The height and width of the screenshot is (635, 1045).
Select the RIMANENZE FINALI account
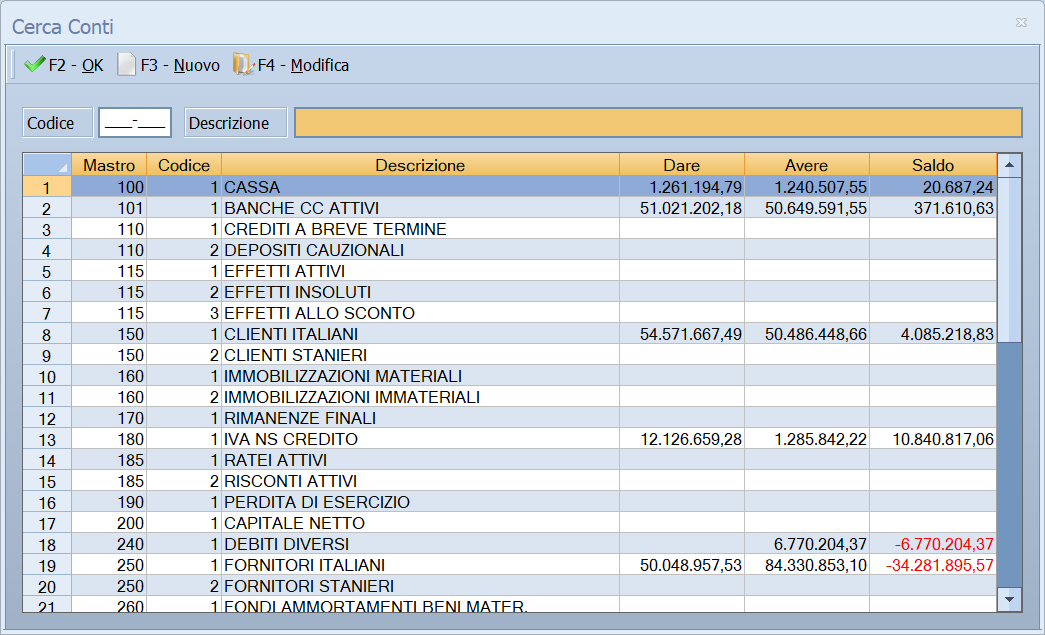pos(510,418)
